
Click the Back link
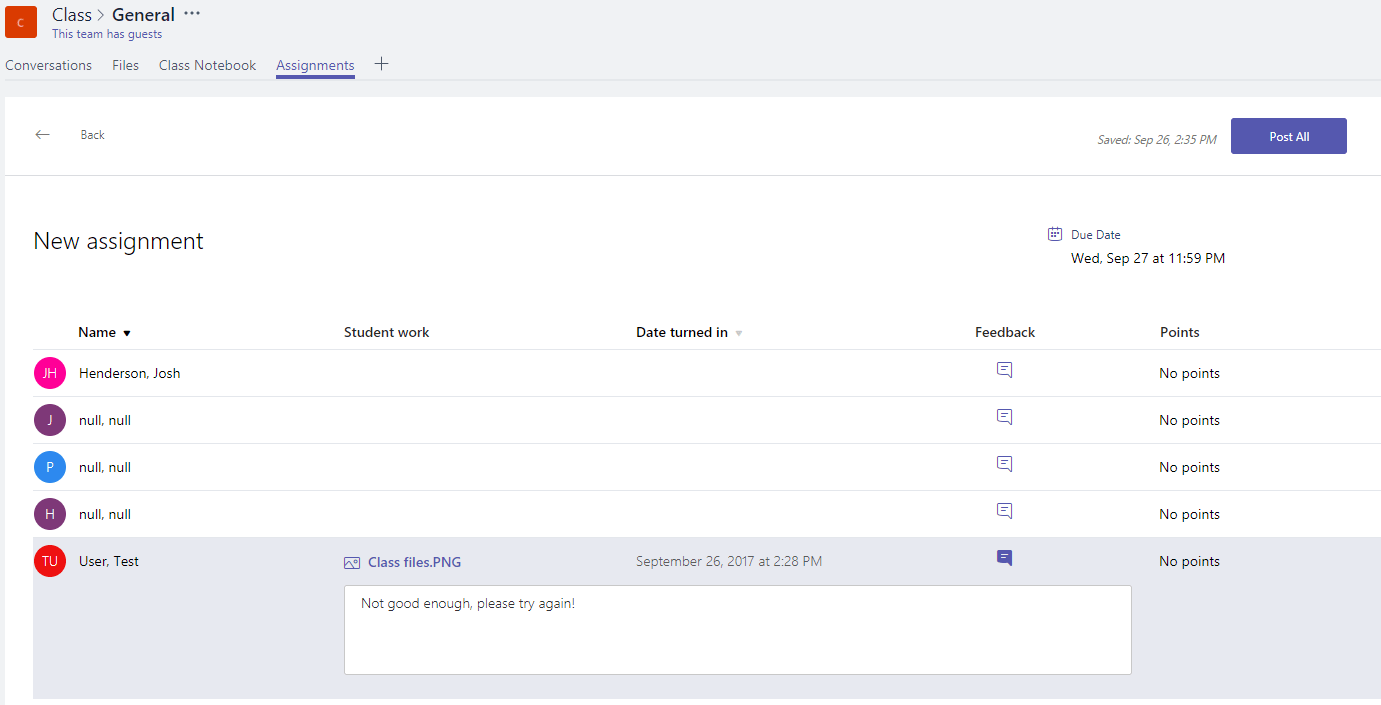point(93,135)
